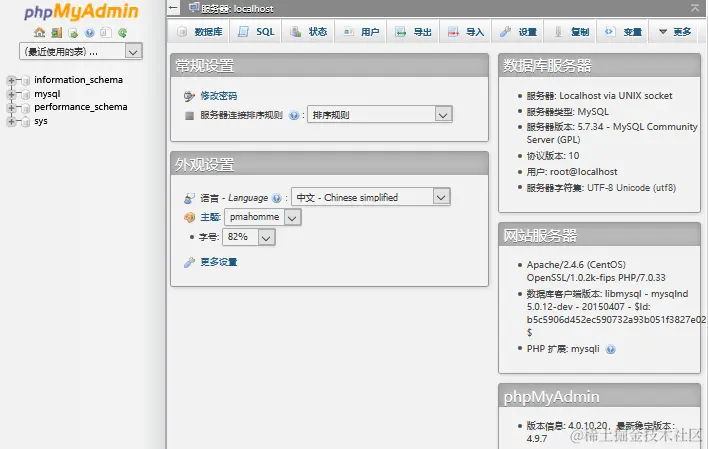This screenshot has height=449, width=708.
Task: Click the 用户: root@localhost text
Action: pos(572,172)
